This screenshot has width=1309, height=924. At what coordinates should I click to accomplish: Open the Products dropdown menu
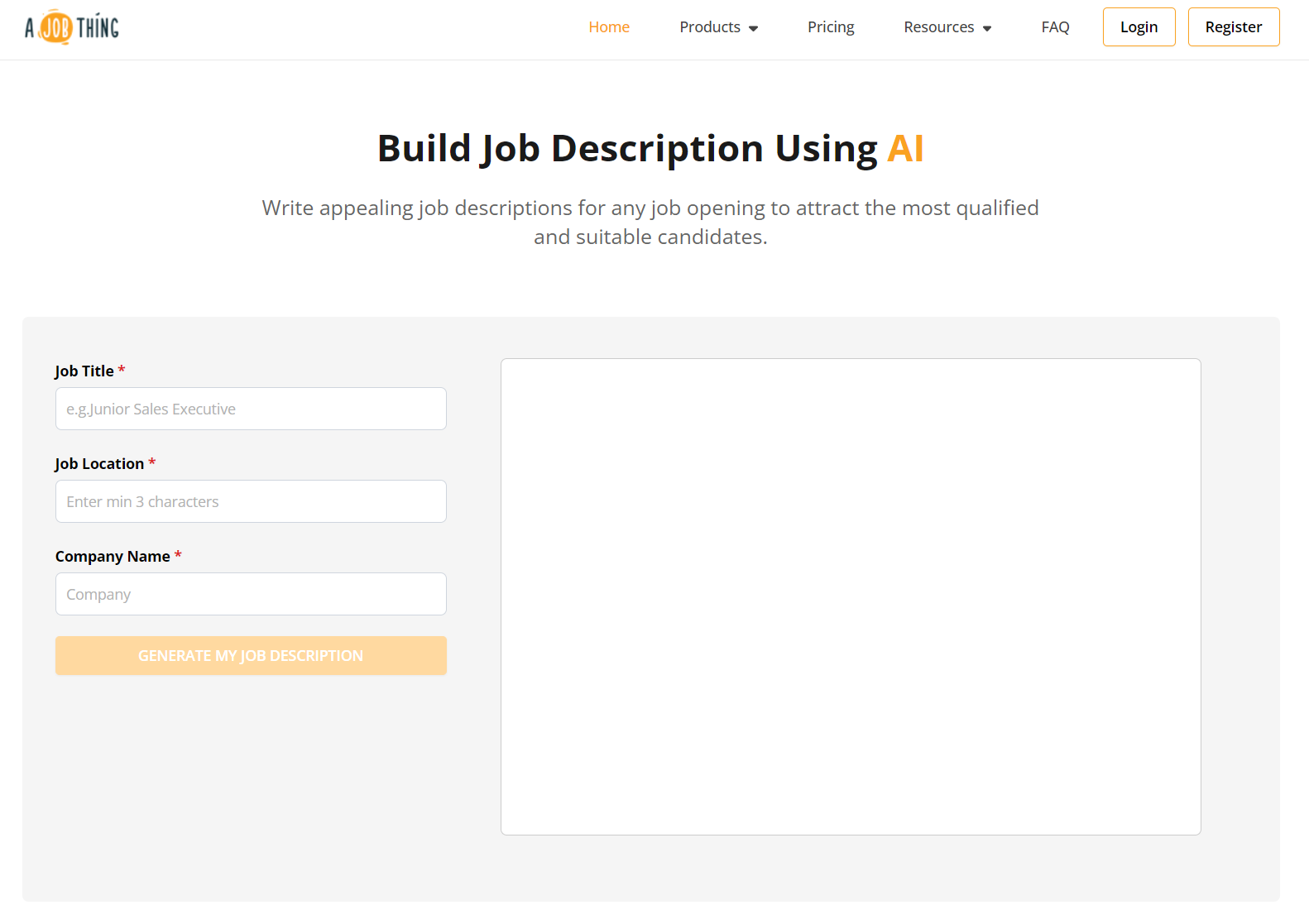[x=718, y=27]
